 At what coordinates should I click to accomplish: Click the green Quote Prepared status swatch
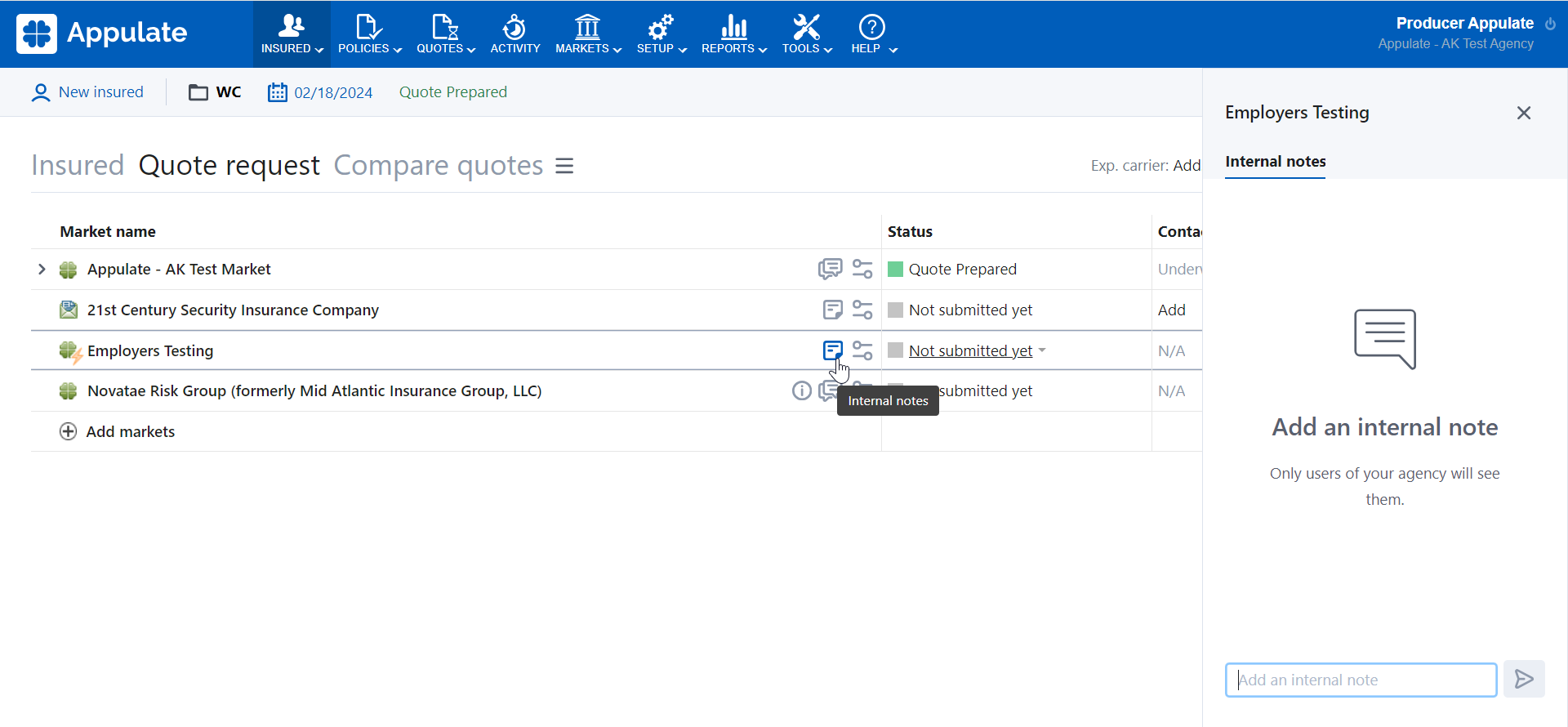coord(896,270)
